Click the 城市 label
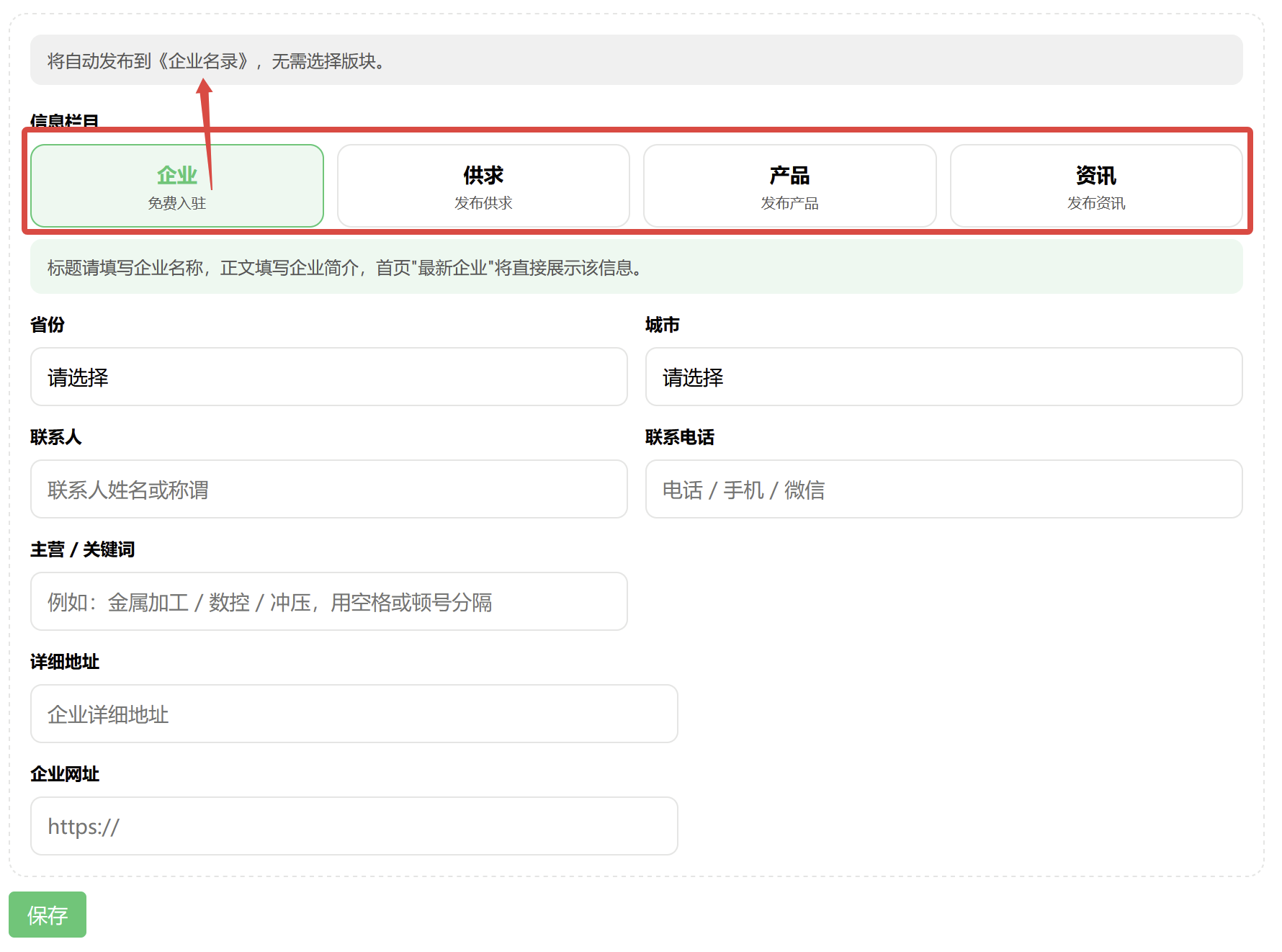 (663, 325)
